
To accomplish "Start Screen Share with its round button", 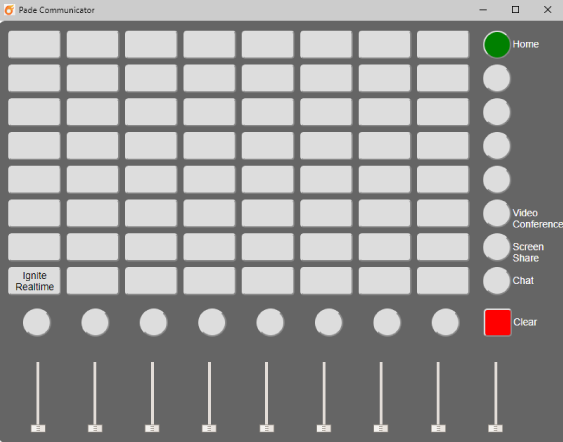I will coord(497,247).
